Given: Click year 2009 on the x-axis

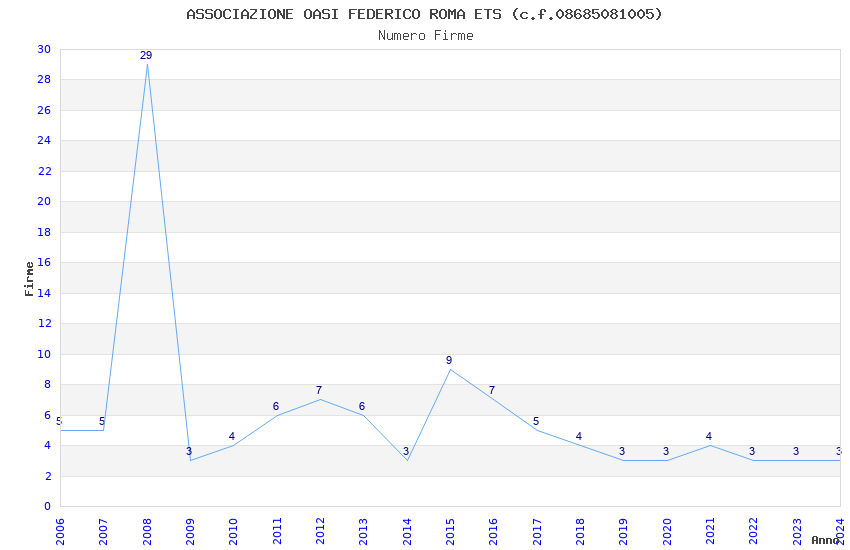Looking at the screenshot, I should click(190, 532).
